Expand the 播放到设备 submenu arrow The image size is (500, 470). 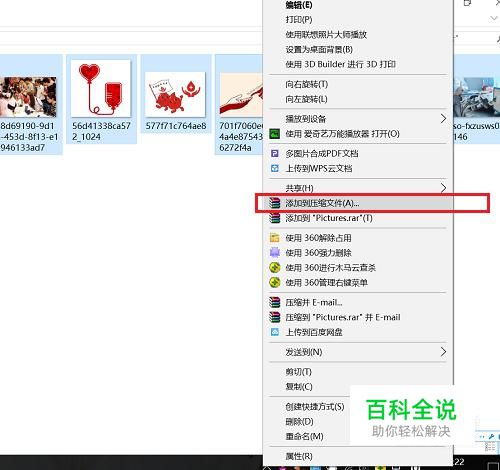(443, 119)
